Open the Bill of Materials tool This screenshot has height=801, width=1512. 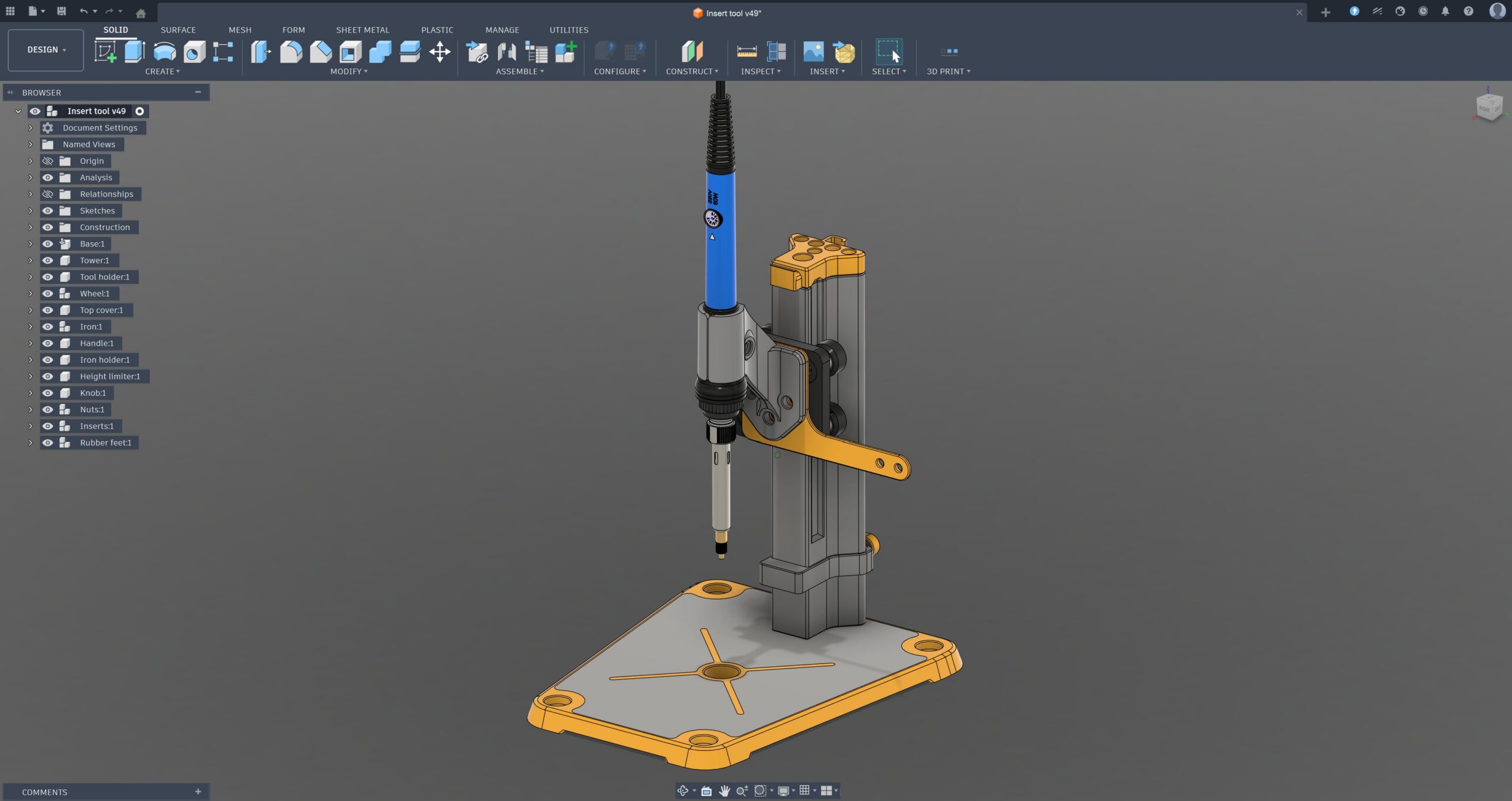point(536,52)
